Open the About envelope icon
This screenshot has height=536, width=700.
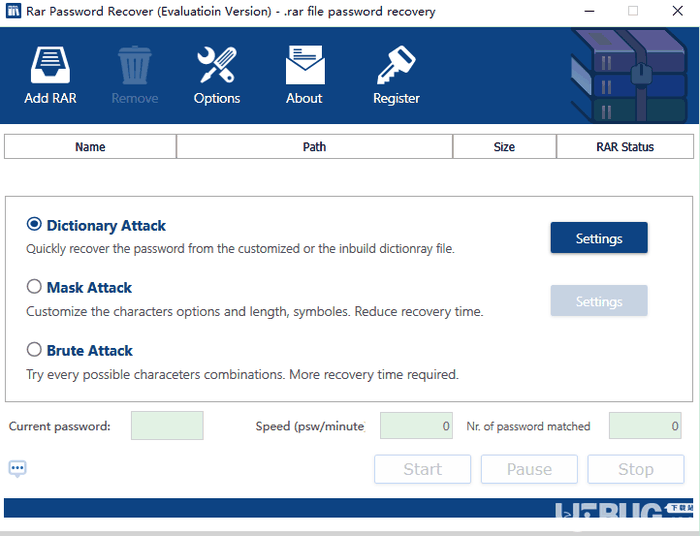click(305, 65)
